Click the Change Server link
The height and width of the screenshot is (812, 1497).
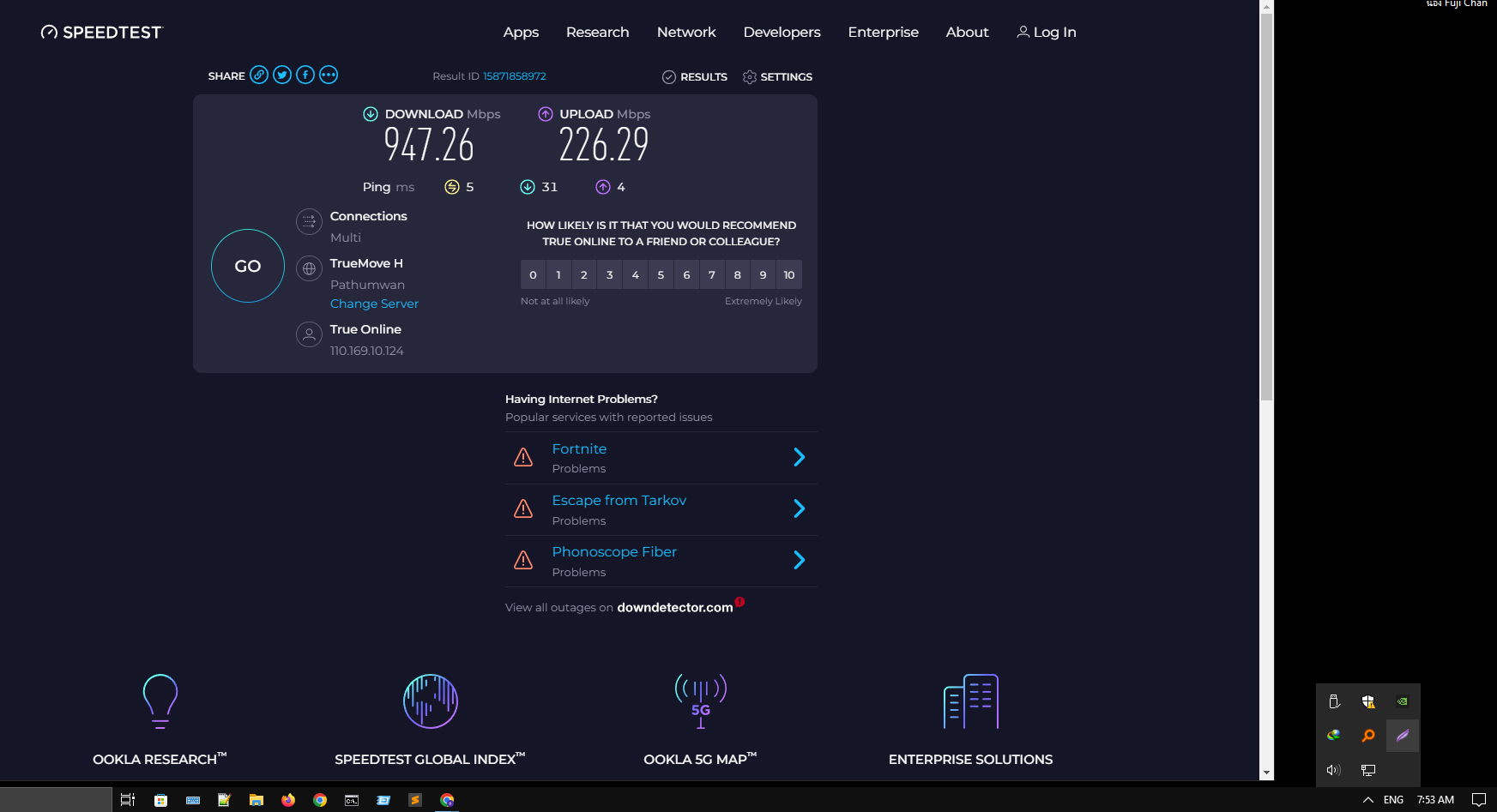coord(374,304)
